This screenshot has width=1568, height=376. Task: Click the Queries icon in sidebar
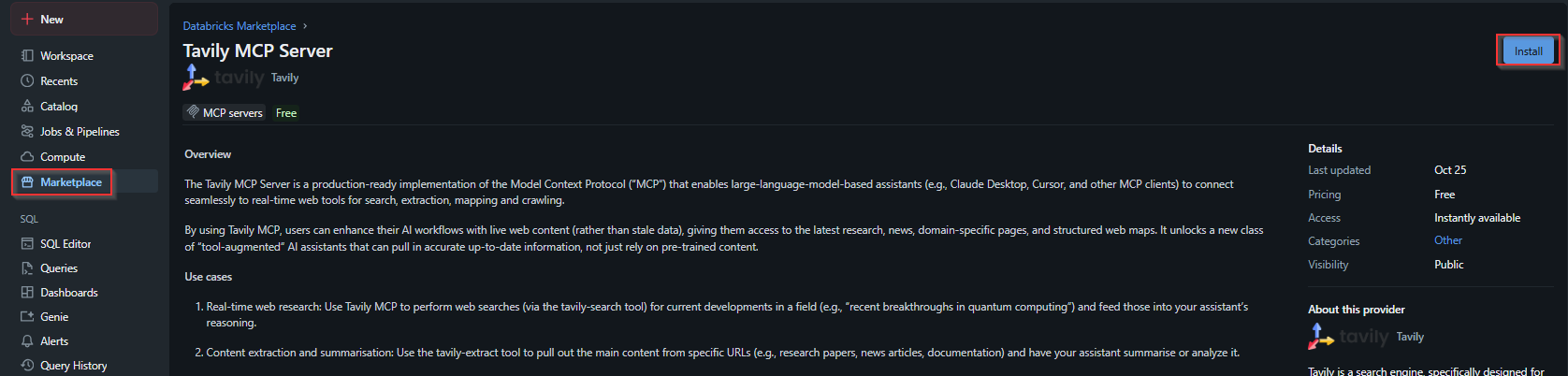(27, 268)
